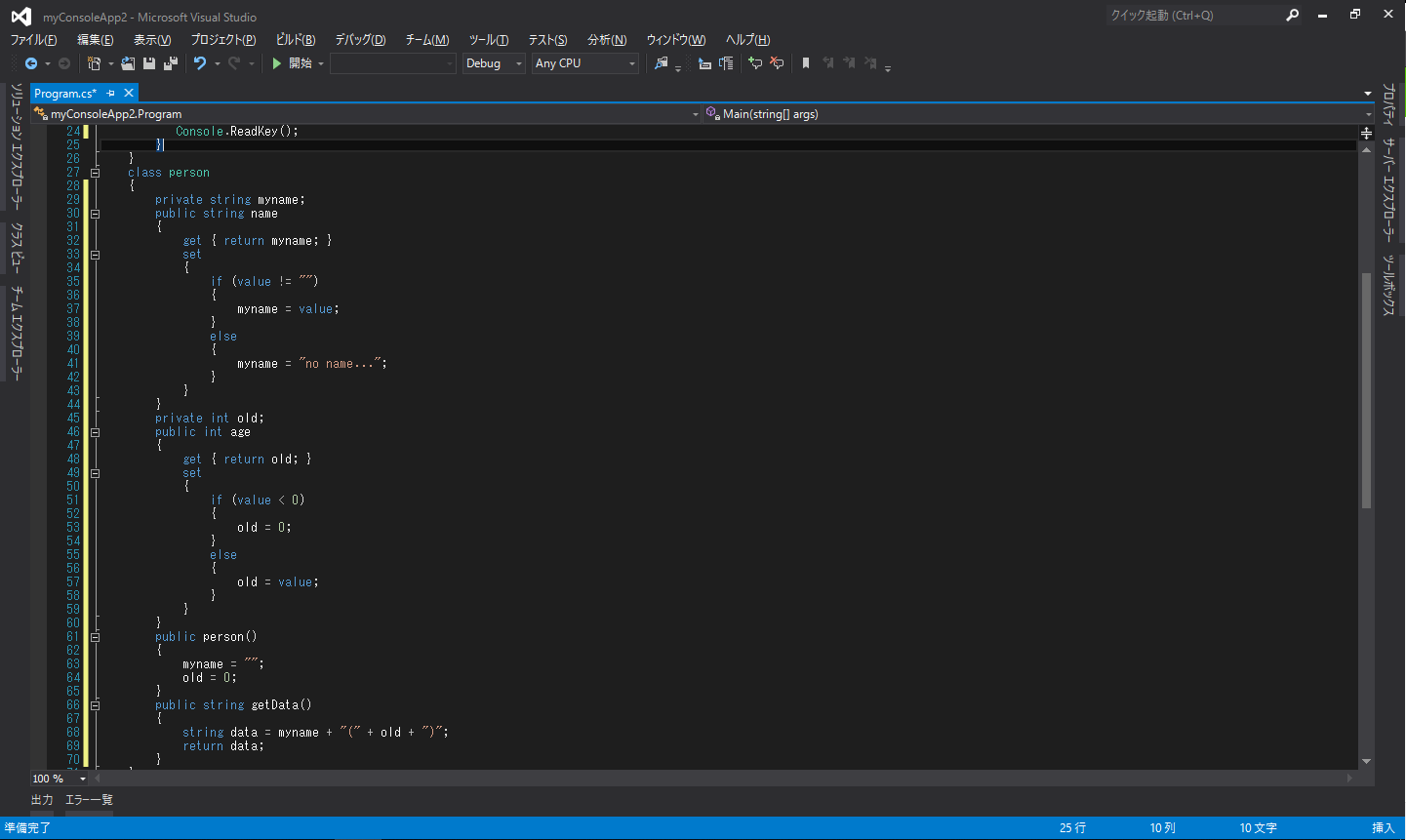1406x840 pixels.
Task: Open the ツール(T) menu
Action: pyautogui.click(x=489, y=40)
